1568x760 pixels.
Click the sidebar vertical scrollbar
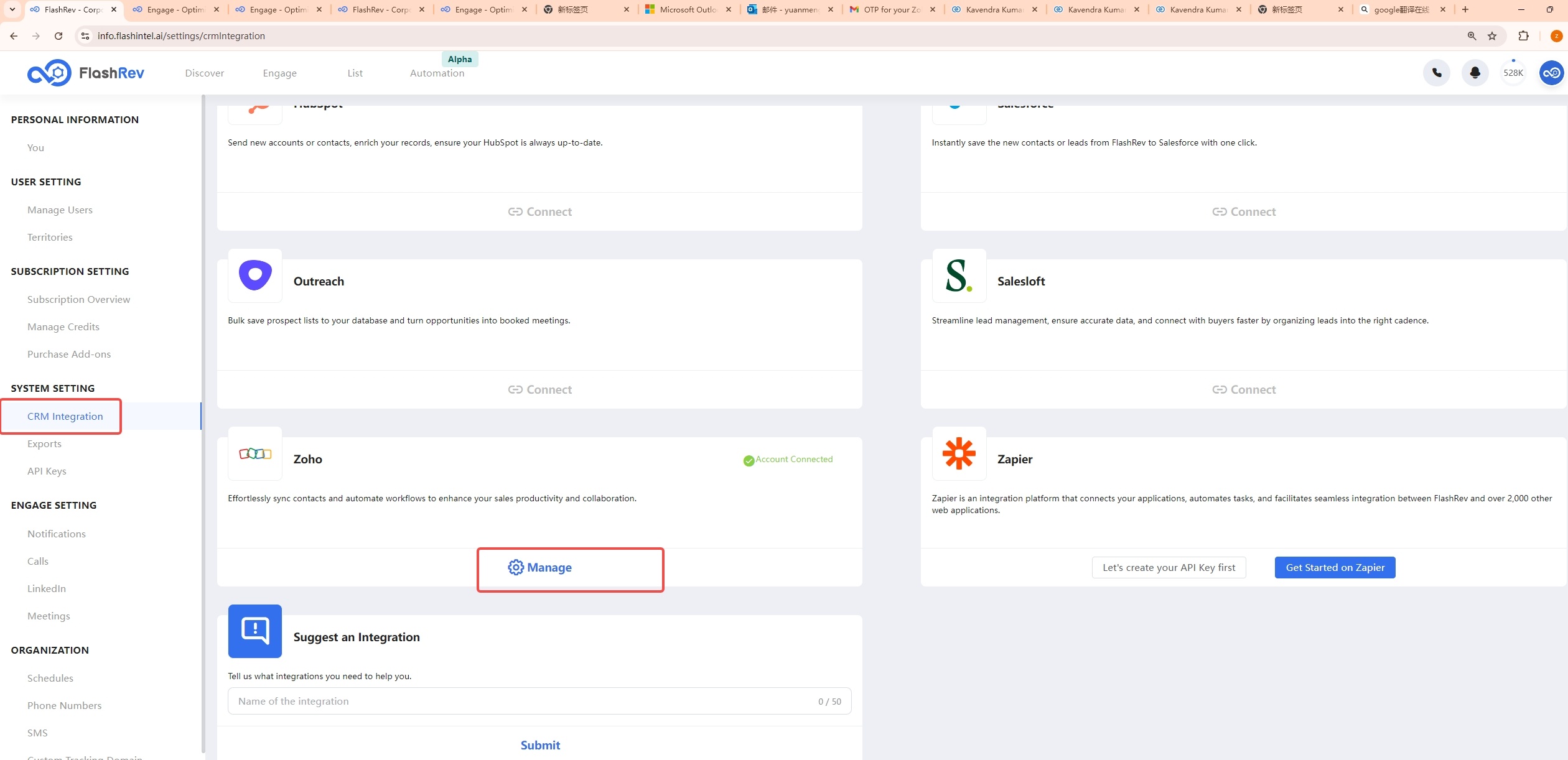203,423
